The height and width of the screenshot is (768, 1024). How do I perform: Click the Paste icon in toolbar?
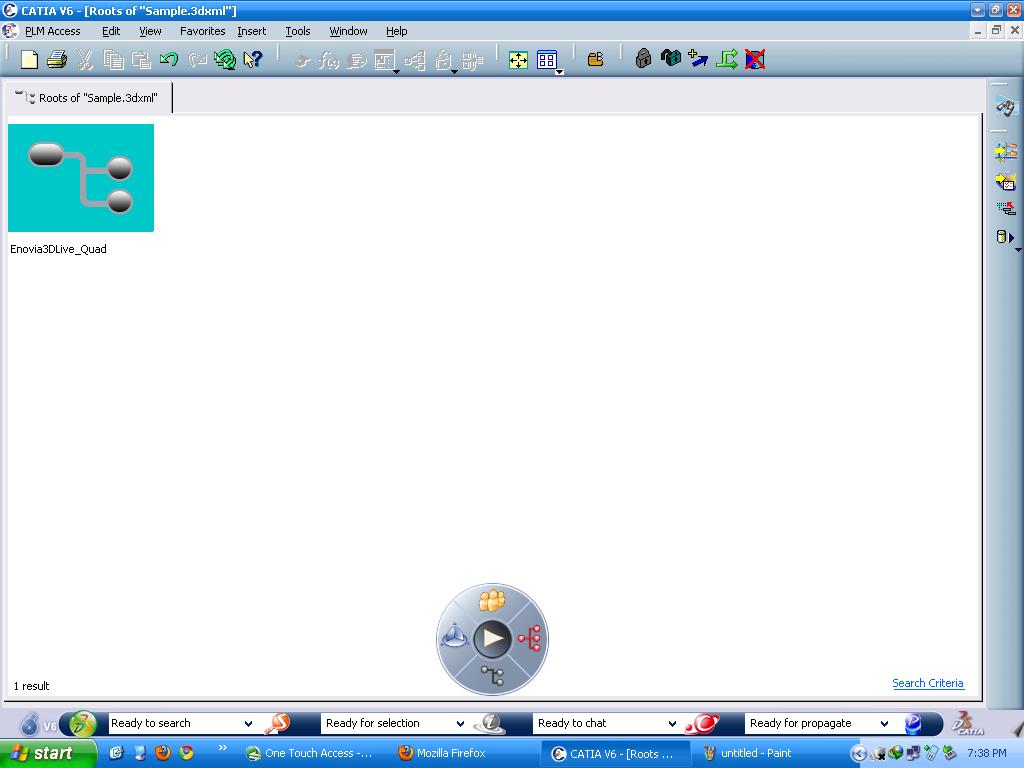[x=141, y=59]
